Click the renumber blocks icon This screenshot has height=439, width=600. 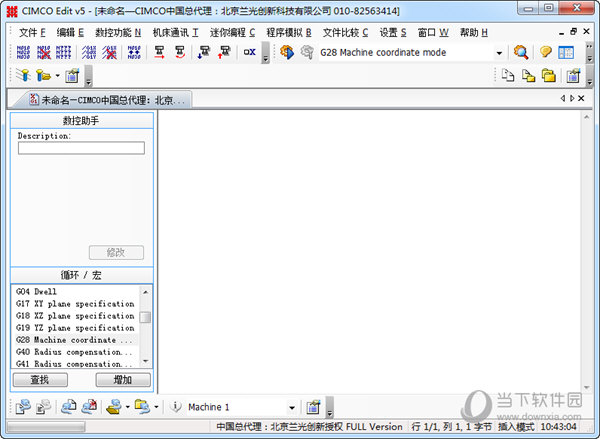pyautogui.click(x=24, y=52)
